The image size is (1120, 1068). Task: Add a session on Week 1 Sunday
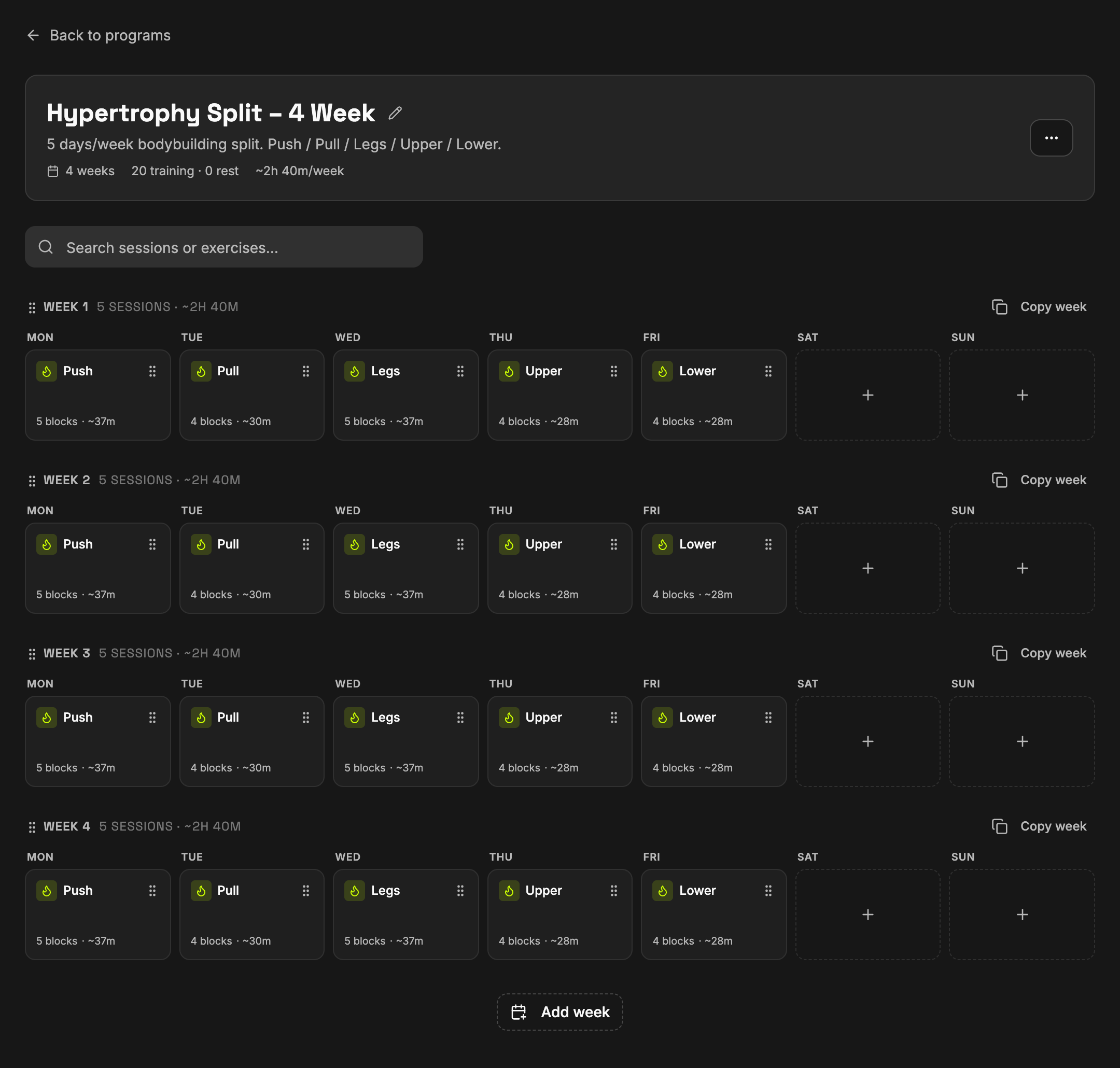[x=1022, y=395]
